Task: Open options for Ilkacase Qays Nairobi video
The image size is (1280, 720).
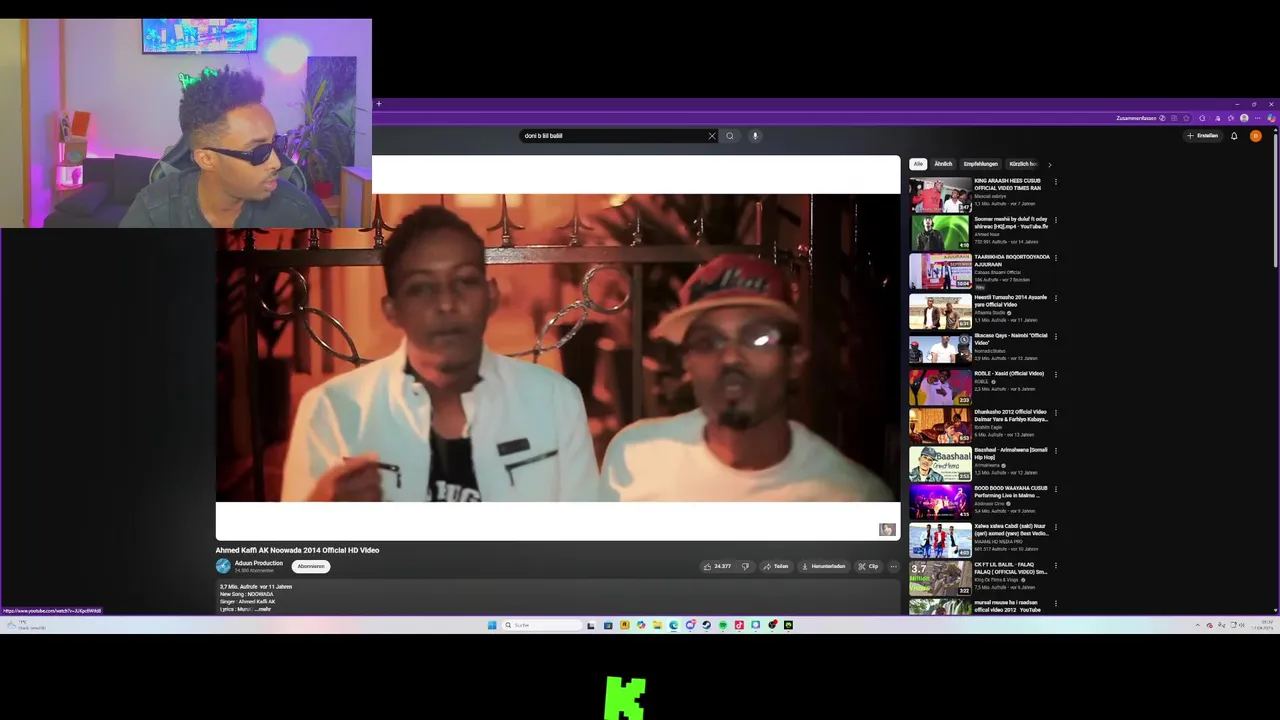Action: (x=1056, y=336)
